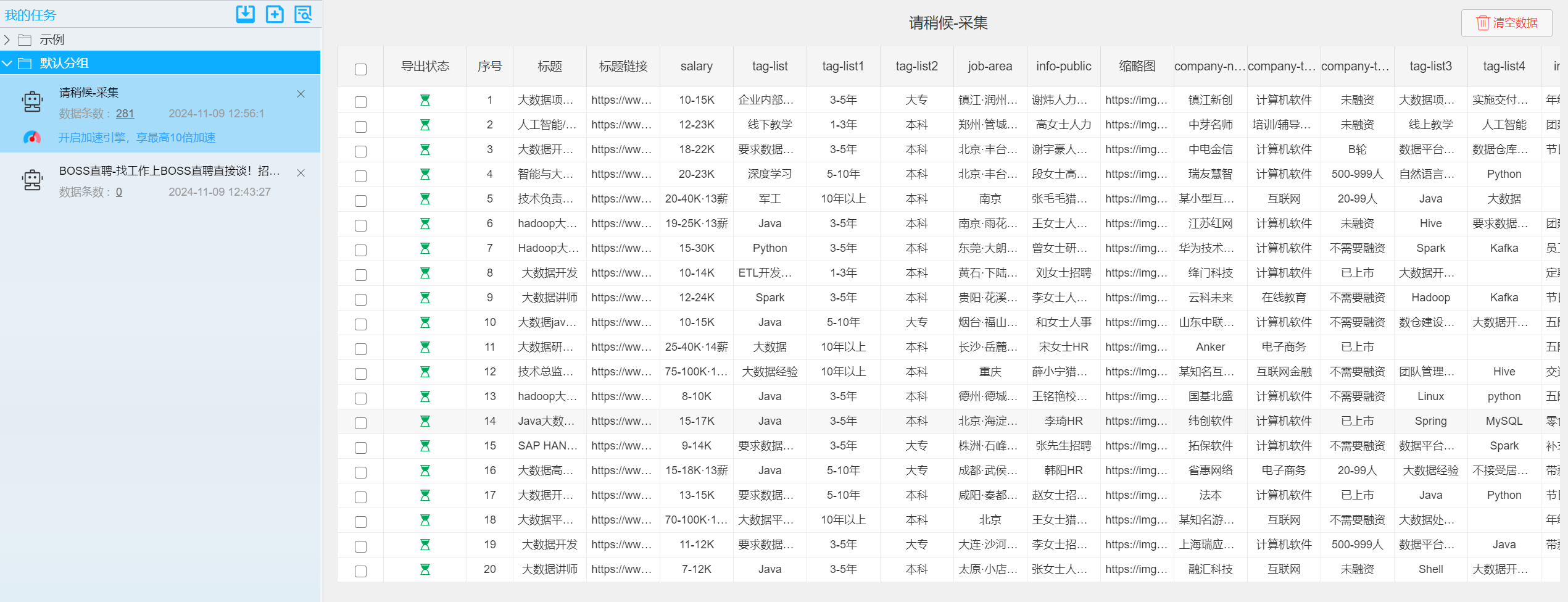Image resolution: width=1568 pixels, height=602 pixels.
Task: Click the 序号 column header
Action: tap(490, 66)
